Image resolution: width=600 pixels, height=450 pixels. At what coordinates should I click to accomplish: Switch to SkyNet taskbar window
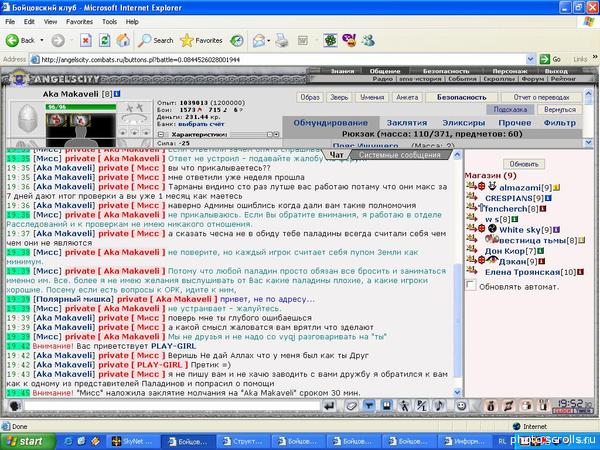click(x=132, y=441)
